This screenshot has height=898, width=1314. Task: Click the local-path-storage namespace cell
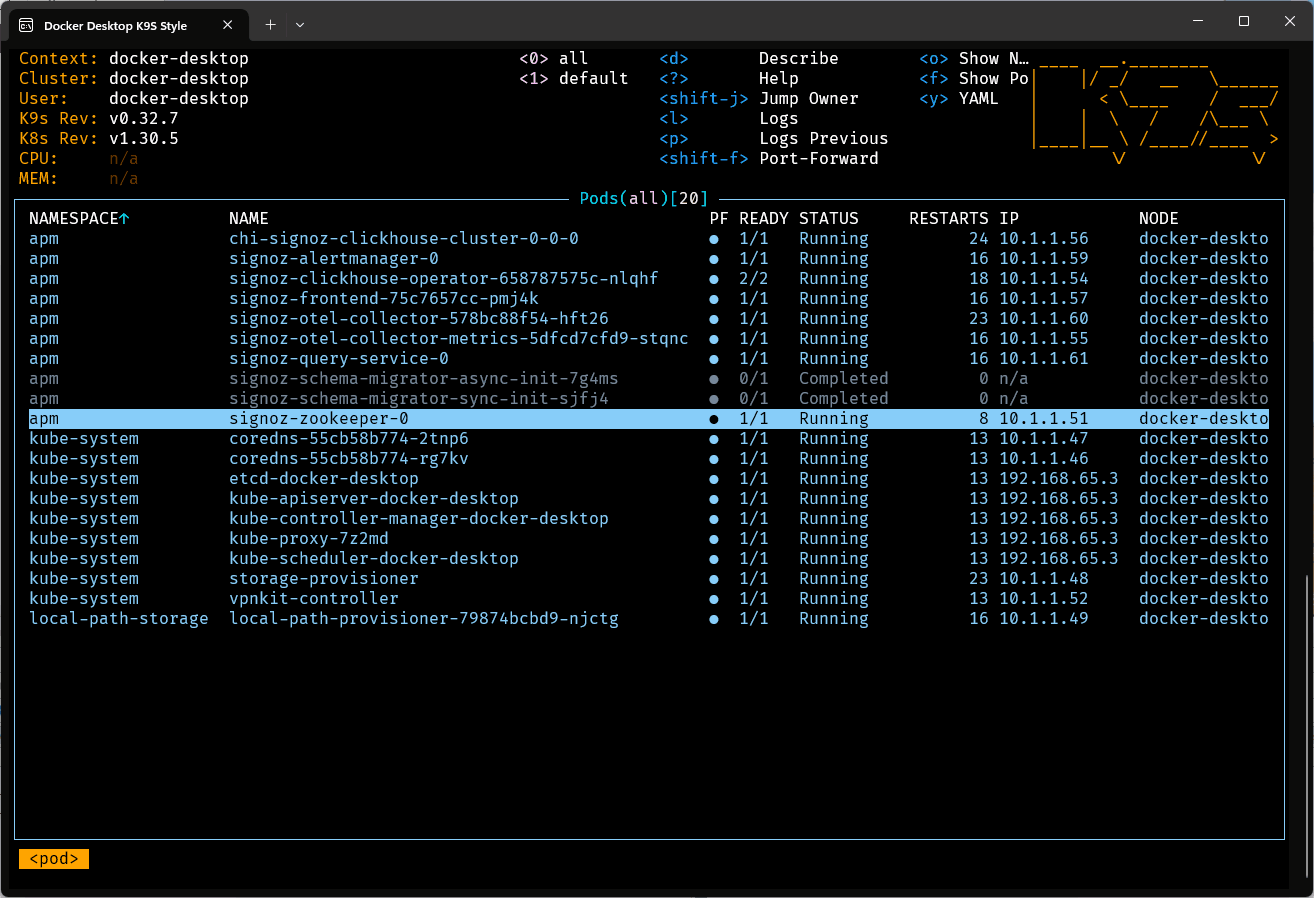119,618
